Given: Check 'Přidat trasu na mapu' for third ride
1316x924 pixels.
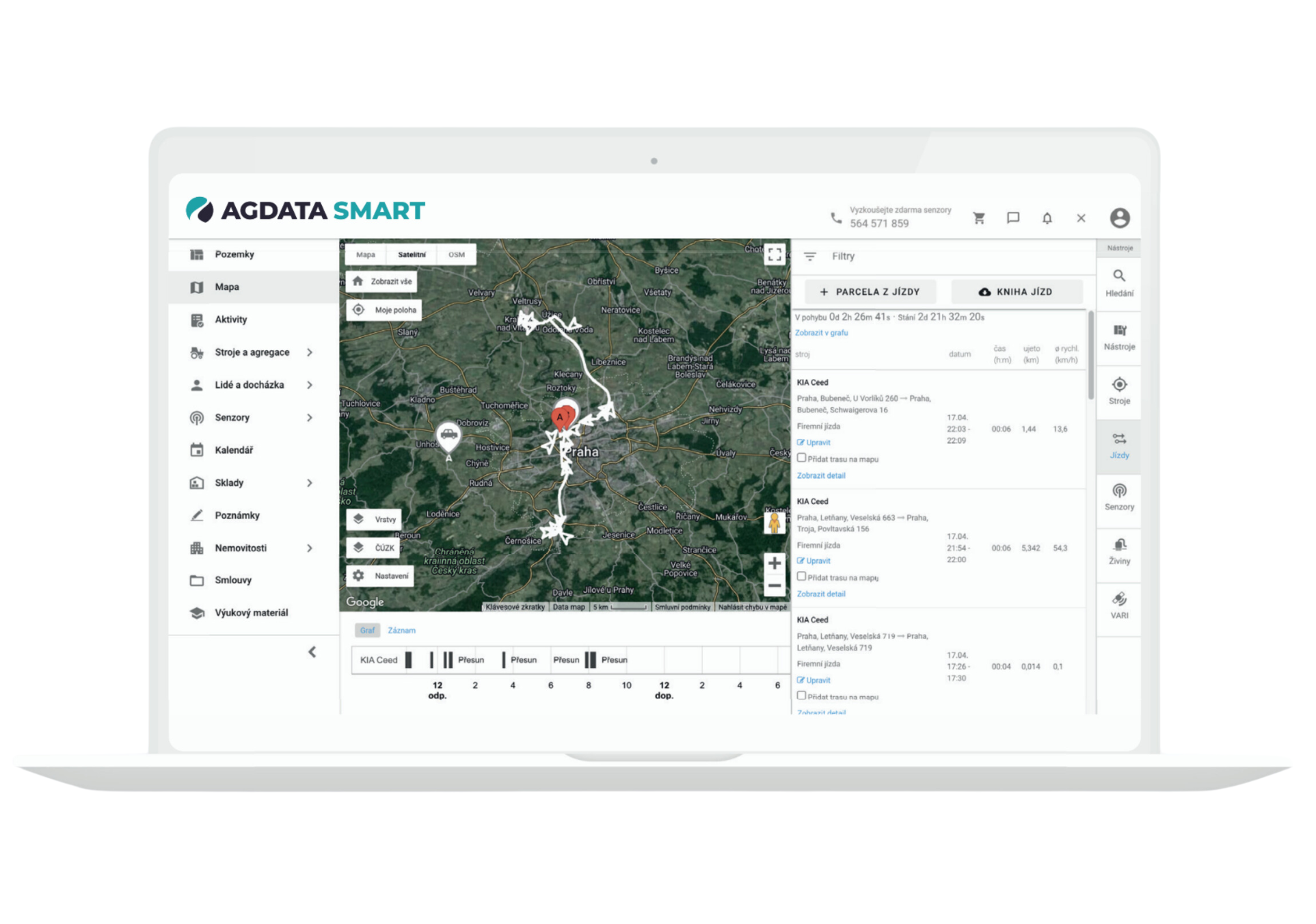Looking at the screenshot, I should (x=801, y=696).
